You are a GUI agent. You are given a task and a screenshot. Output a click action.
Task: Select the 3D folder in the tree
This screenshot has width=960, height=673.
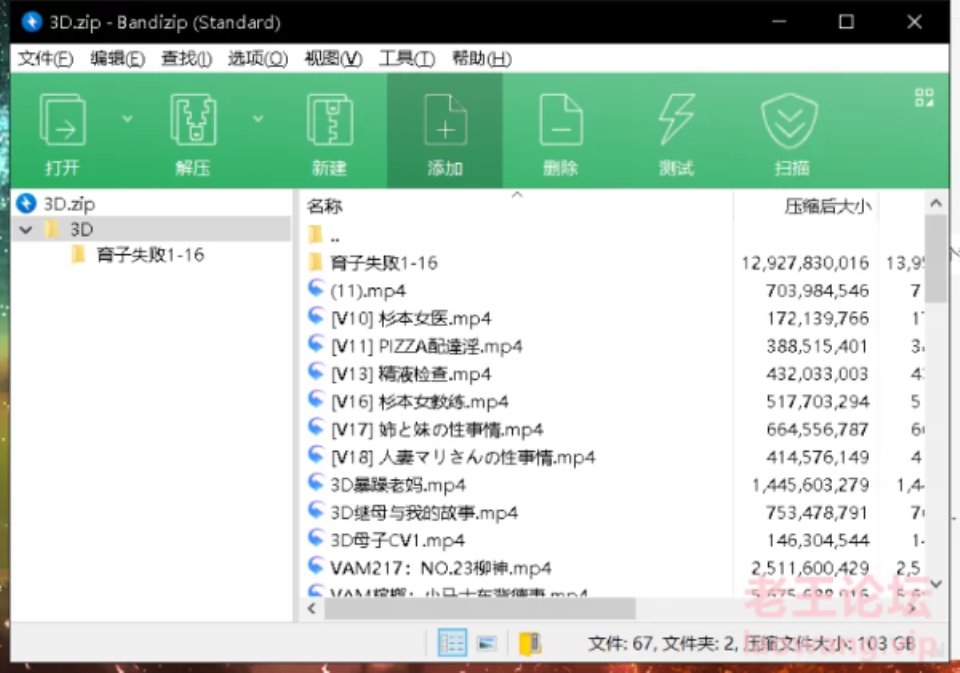pos(81,230)
